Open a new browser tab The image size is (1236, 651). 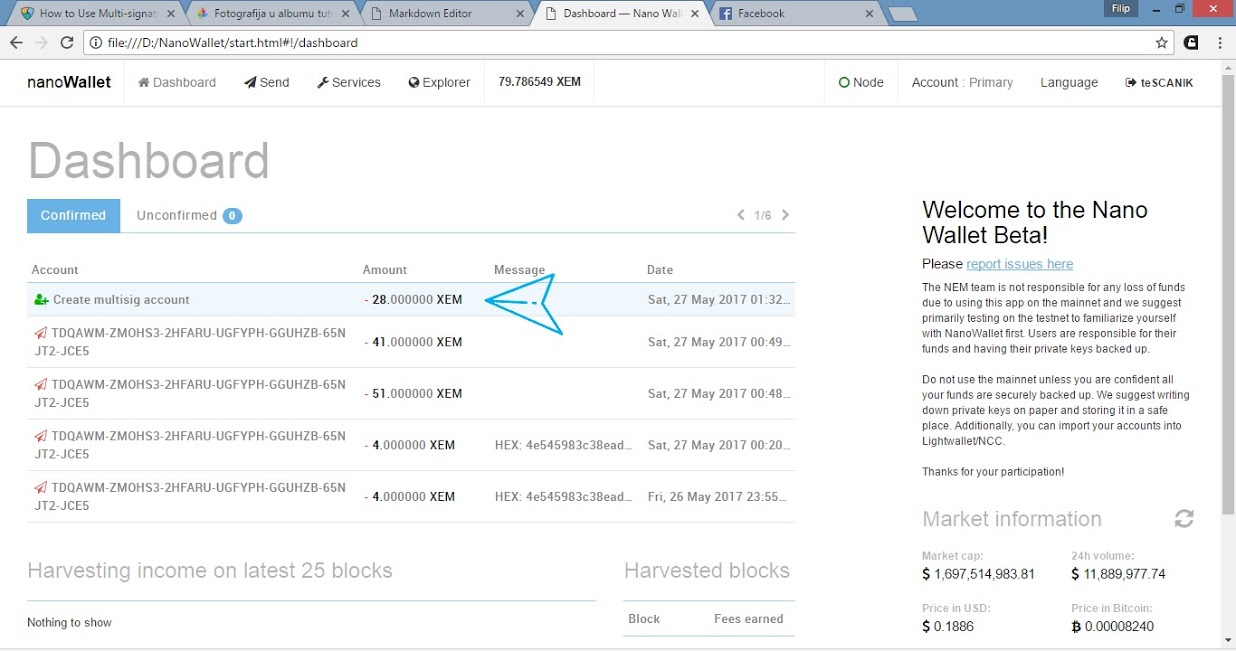click(x=903, y=14)
